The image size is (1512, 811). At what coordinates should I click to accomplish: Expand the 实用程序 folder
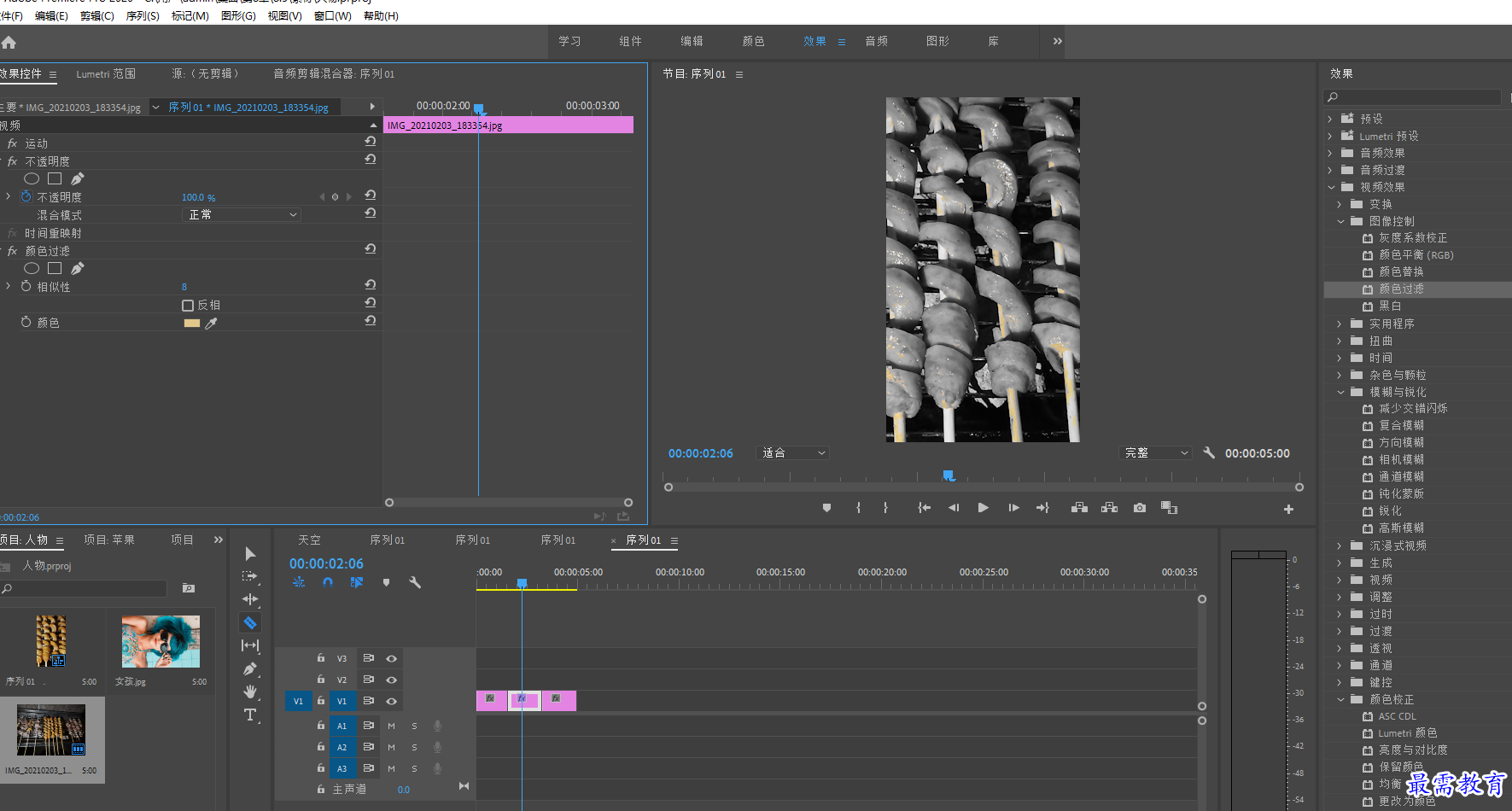(x=1340, y=324)
